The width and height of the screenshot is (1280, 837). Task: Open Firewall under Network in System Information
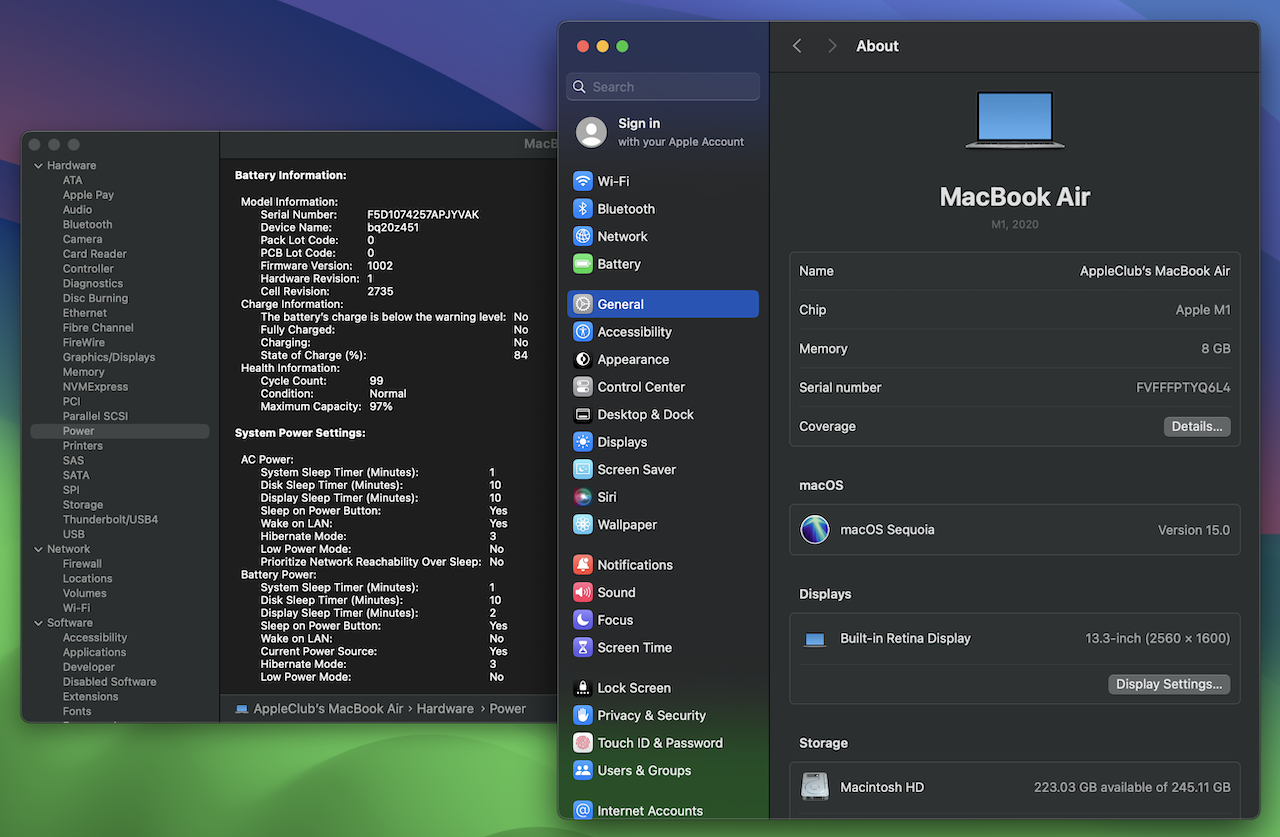[x=83, y=564]
